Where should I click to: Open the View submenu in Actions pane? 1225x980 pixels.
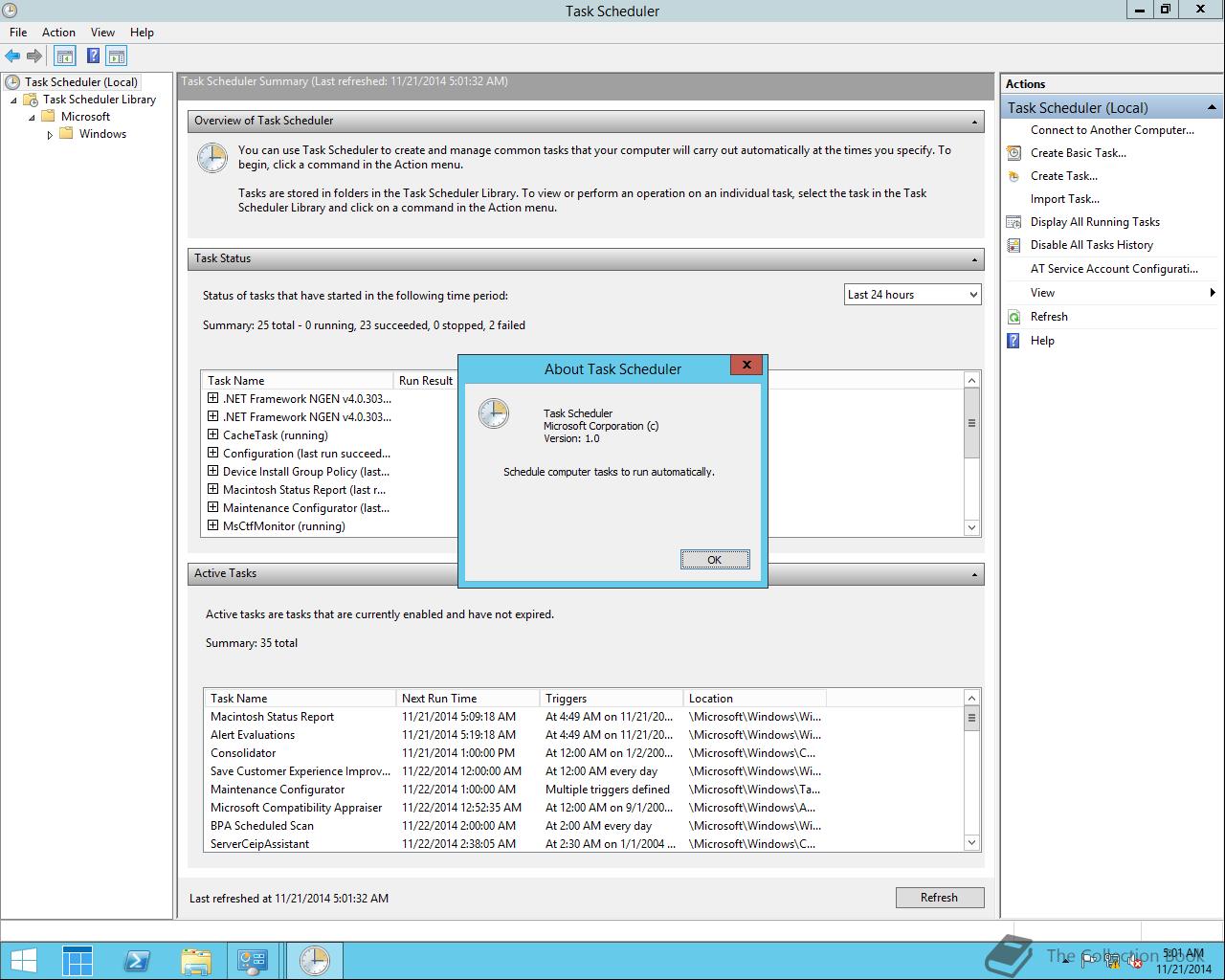point(1110,293)
